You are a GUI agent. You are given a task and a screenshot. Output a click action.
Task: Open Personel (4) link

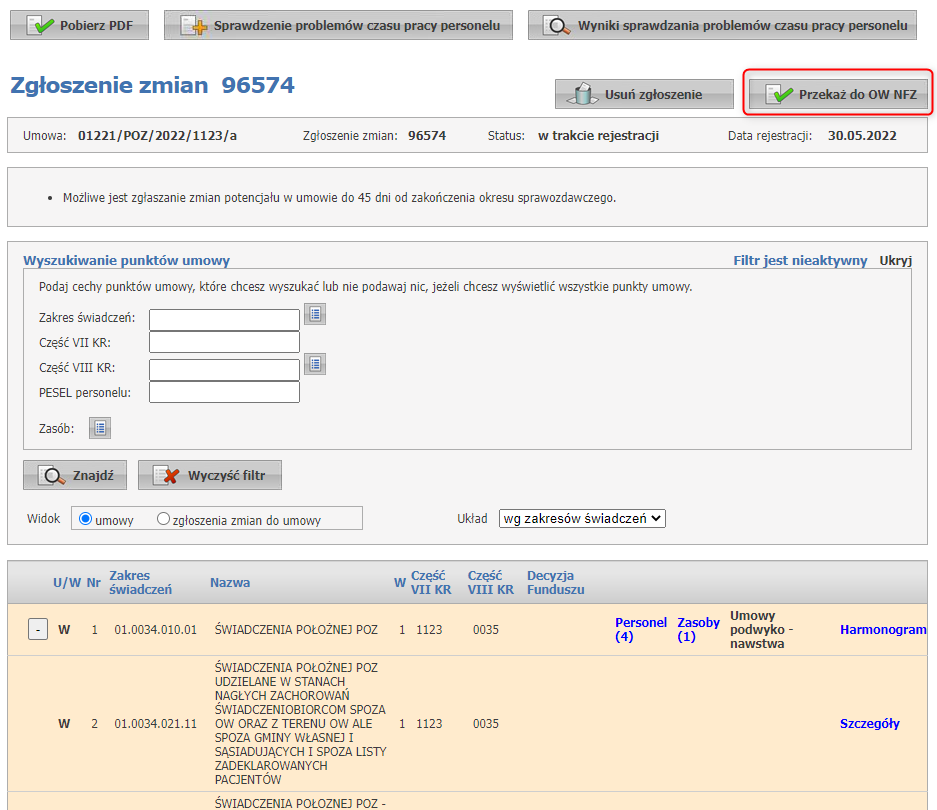(x=640, y=629)
